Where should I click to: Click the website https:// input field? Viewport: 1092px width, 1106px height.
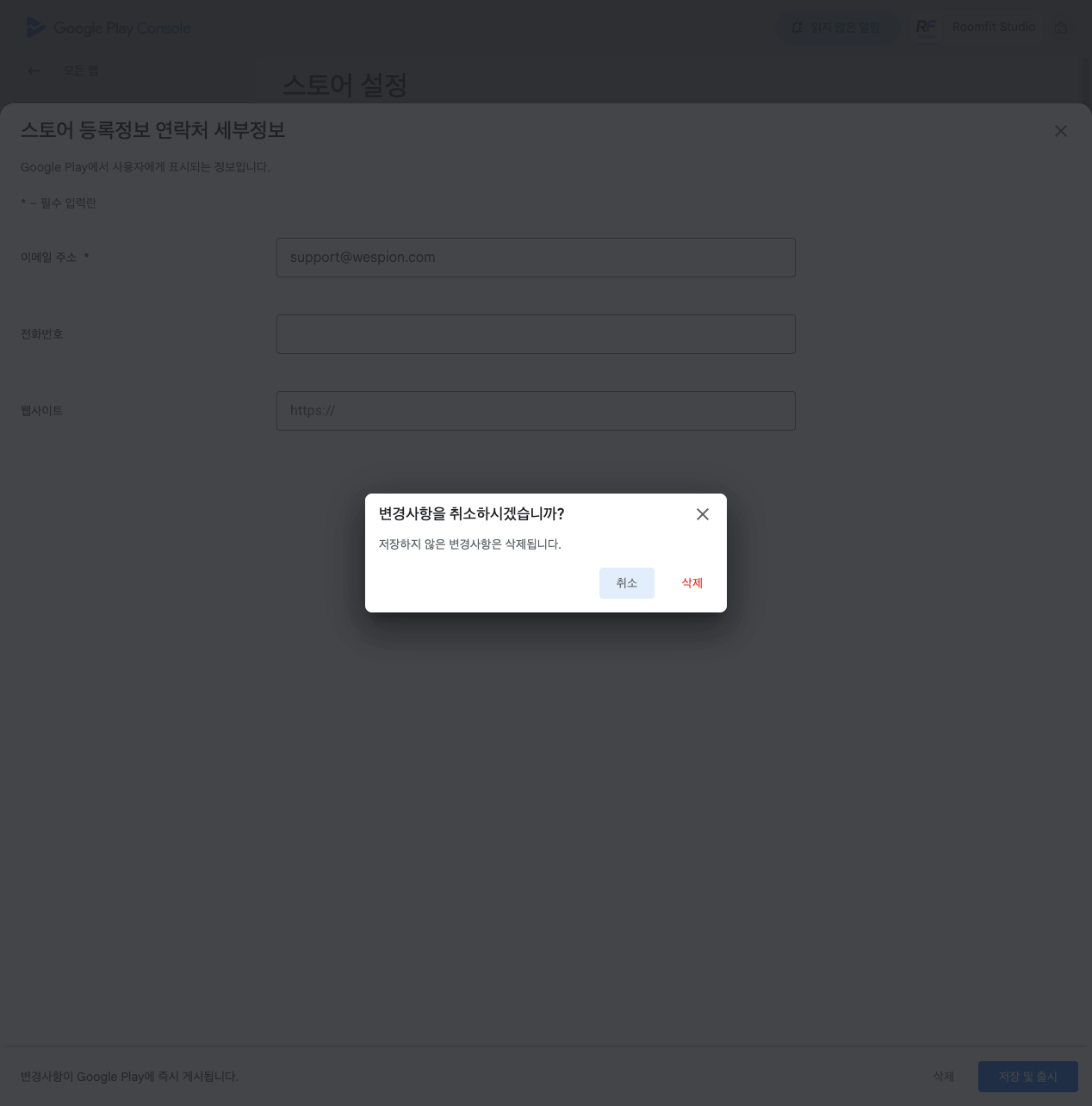[535, 411]
